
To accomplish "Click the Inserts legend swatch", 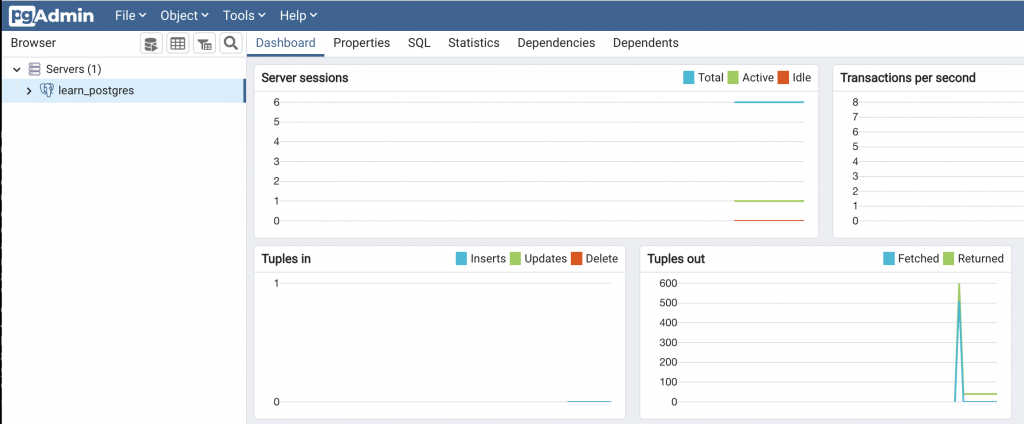I will point(462,259).
